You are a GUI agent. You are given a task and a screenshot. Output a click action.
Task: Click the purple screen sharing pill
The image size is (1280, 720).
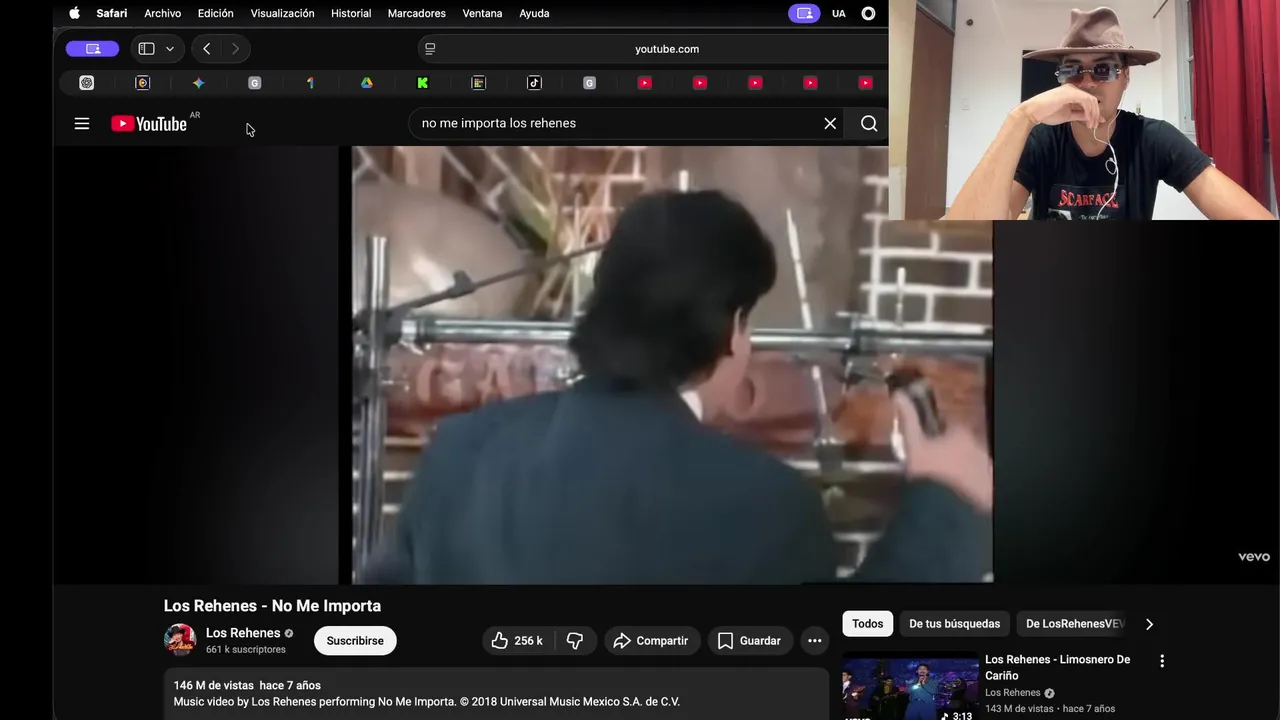[x=92, y=48]
